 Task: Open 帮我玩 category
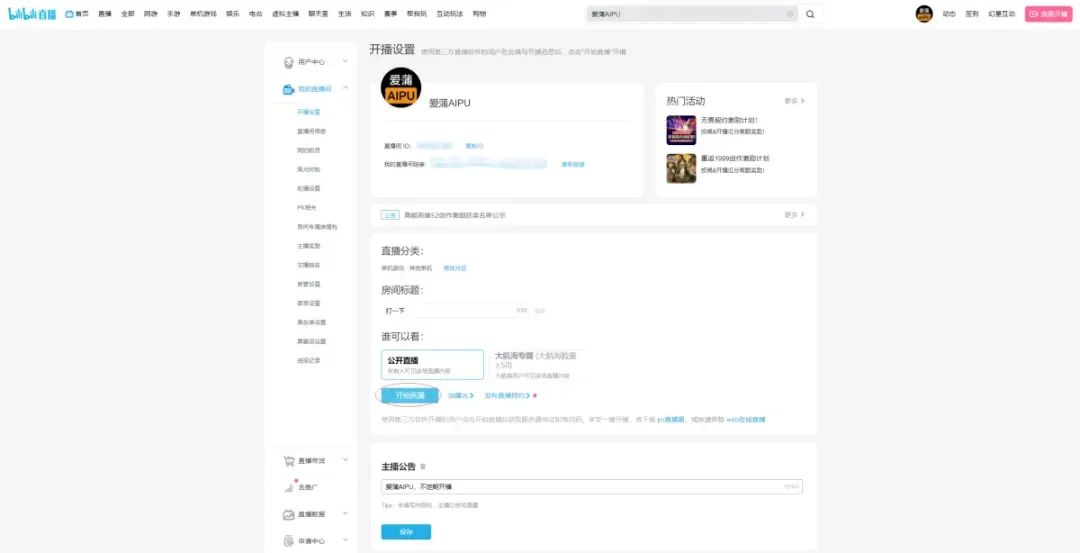[417, 14]
